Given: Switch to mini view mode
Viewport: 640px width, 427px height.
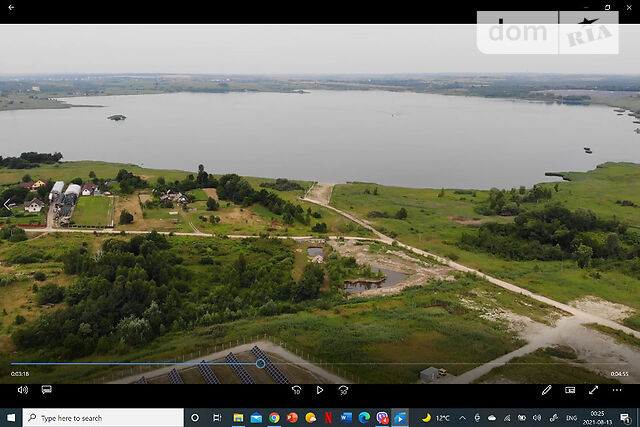Looking at the screenshot, I should click(570, 390).
